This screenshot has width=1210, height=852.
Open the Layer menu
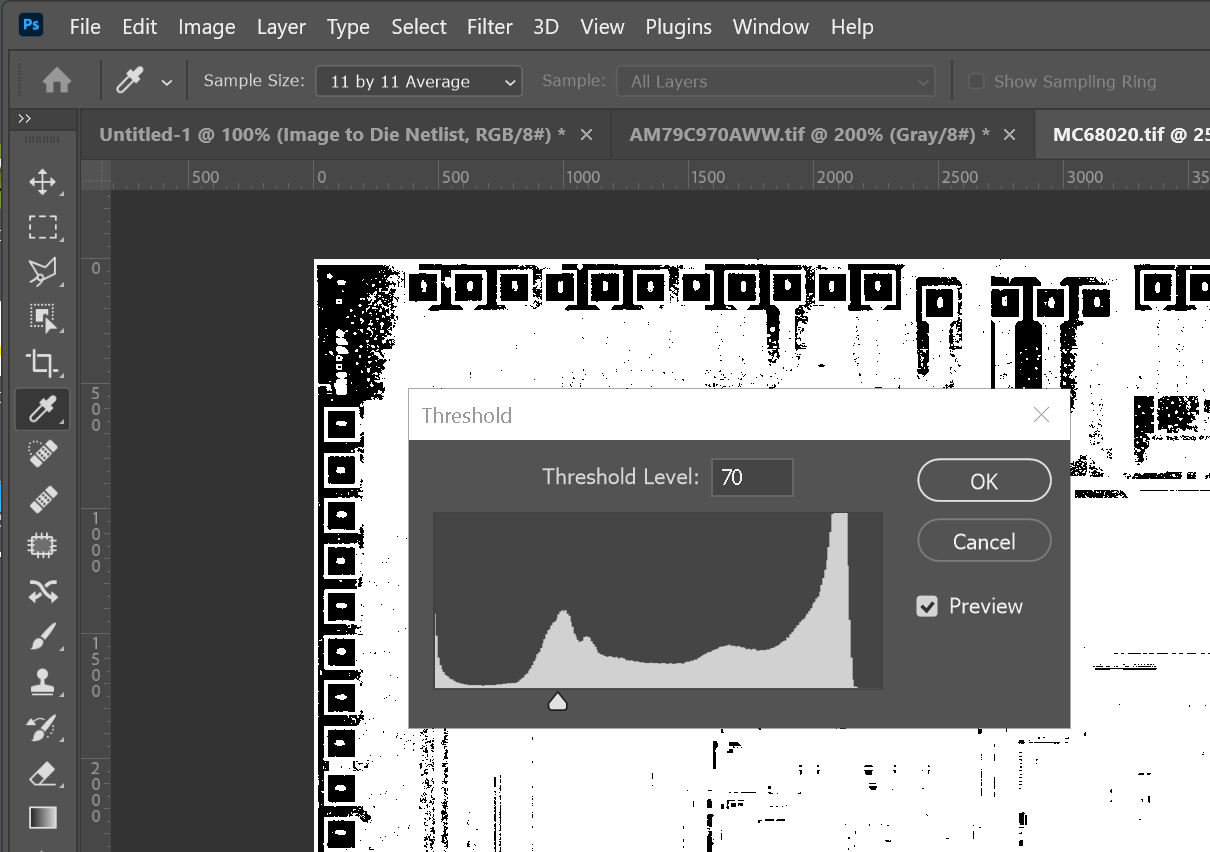(281, 27)
